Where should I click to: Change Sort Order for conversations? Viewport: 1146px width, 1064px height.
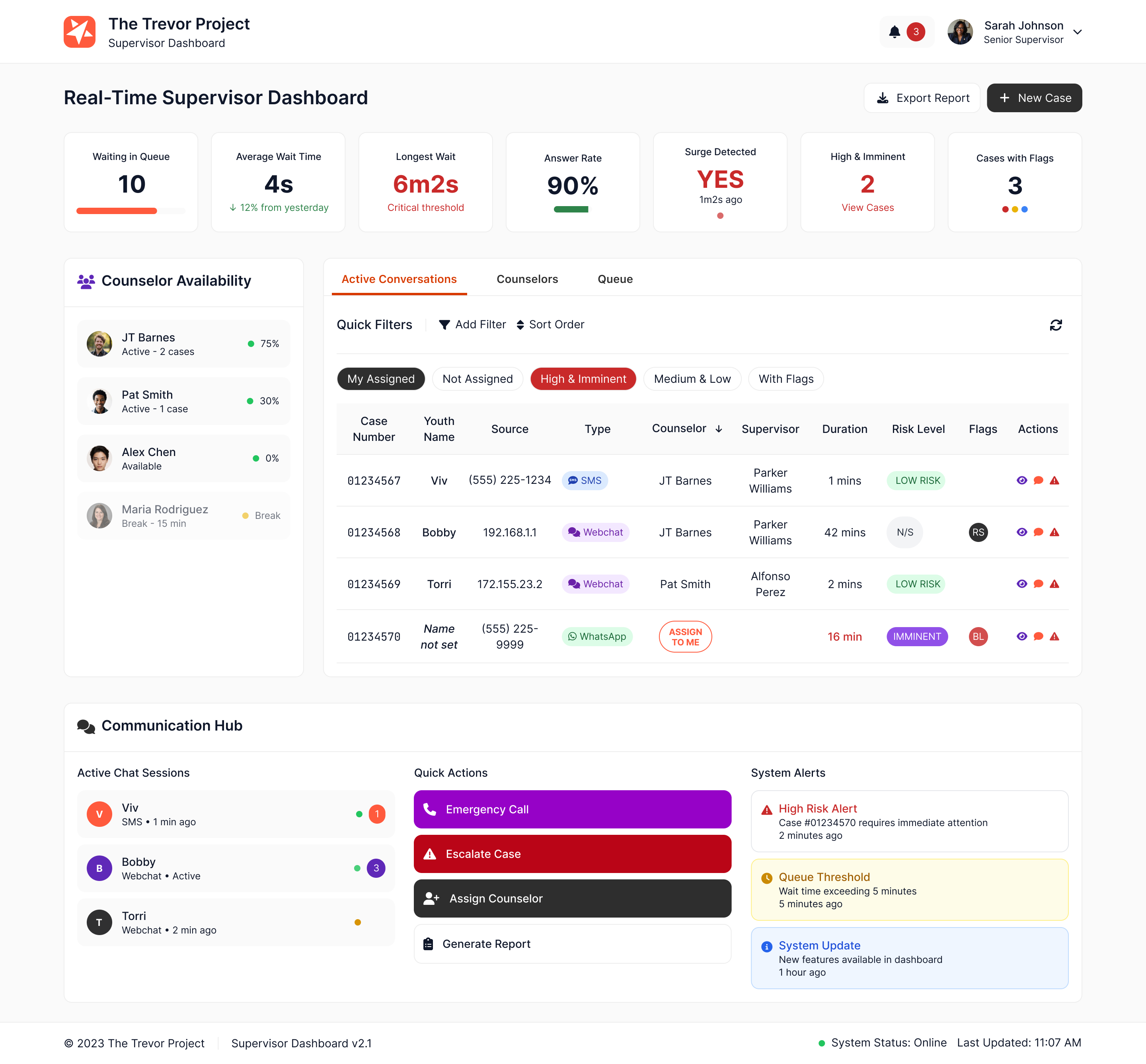pyautogui.click(x=550, y=324)
